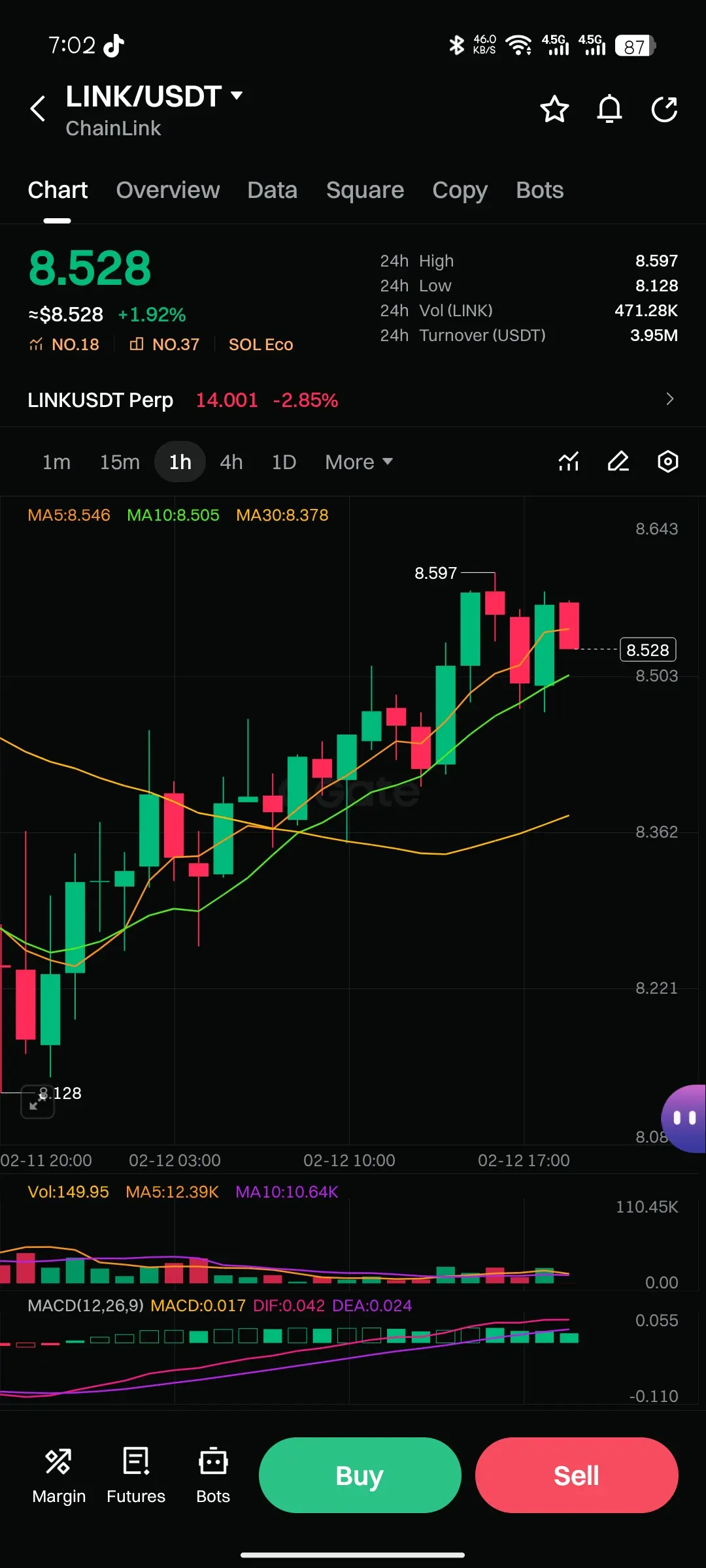The height and width of the screenshot is (1568, 706).
Task: Tap the MA10:10.64K volume label
Action: coord(287,1192)
